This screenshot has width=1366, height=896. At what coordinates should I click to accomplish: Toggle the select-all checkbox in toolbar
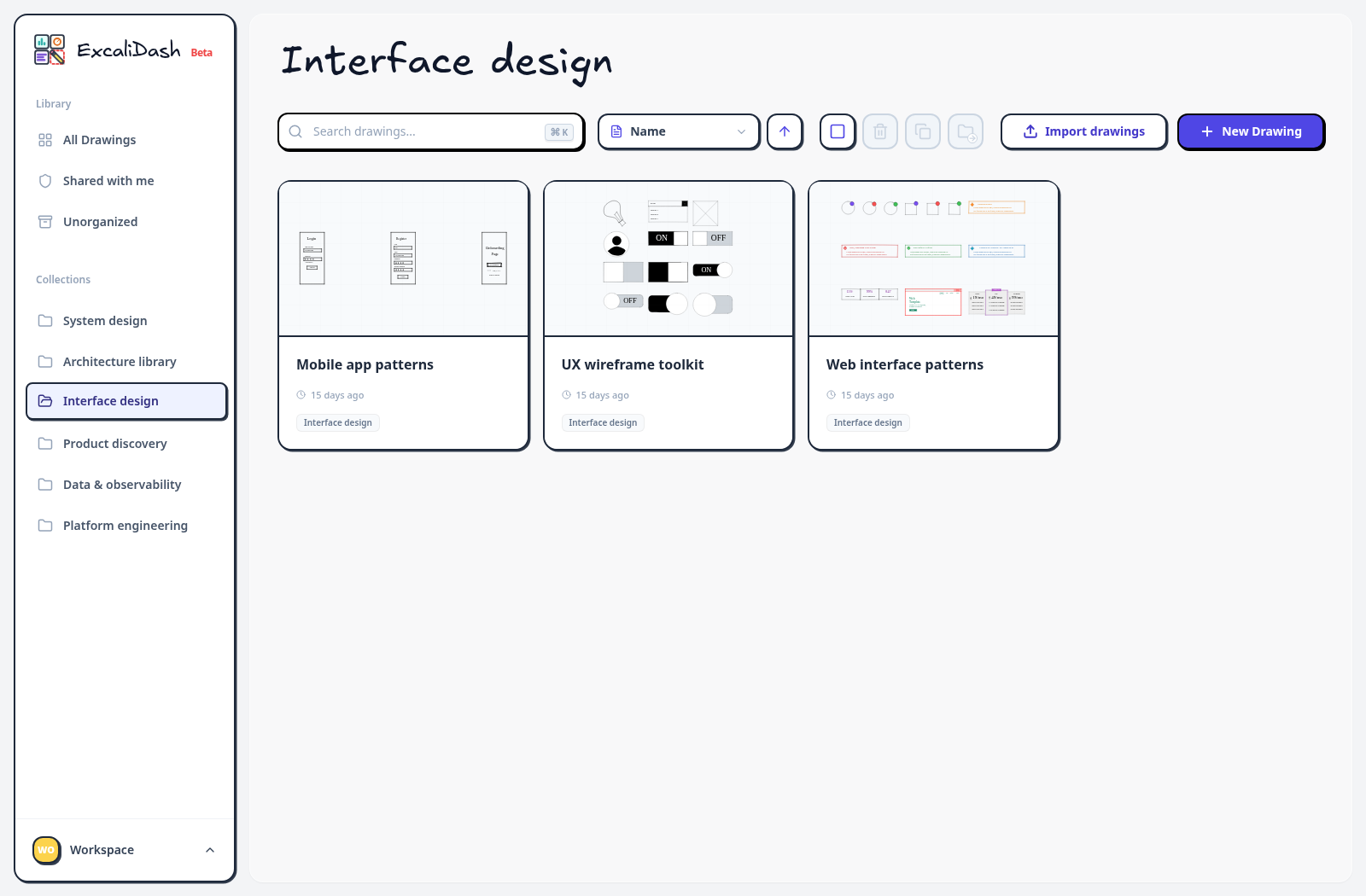(838, 131)
